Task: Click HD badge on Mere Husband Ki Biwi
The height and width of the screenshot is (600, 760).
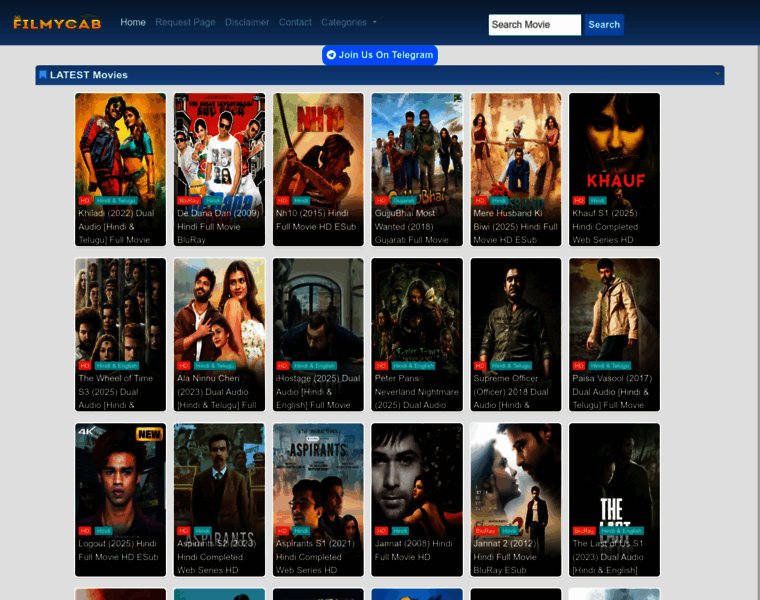Action: [480, 200]
